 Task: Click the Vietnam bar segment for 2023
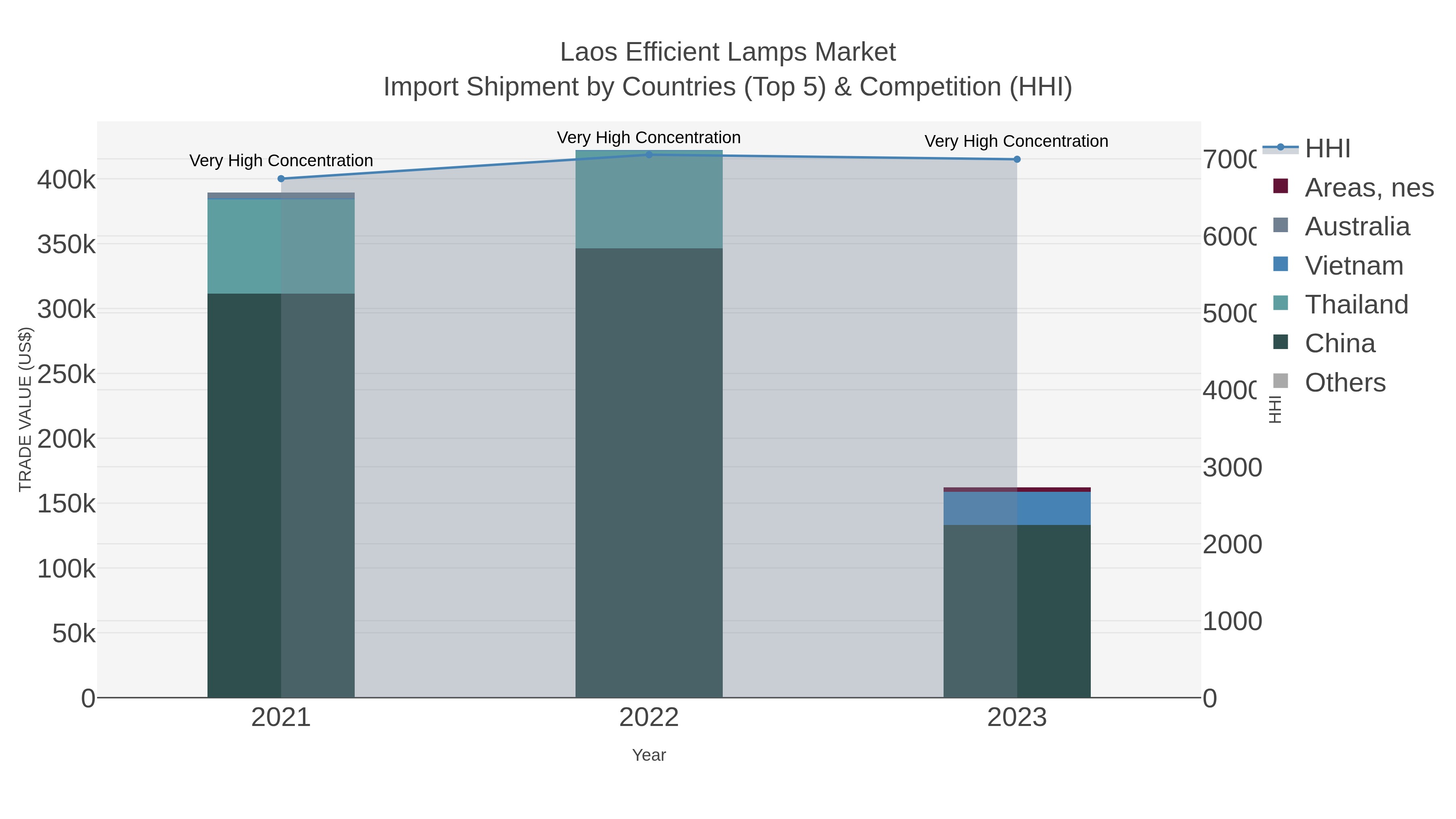click(1017, 508)
